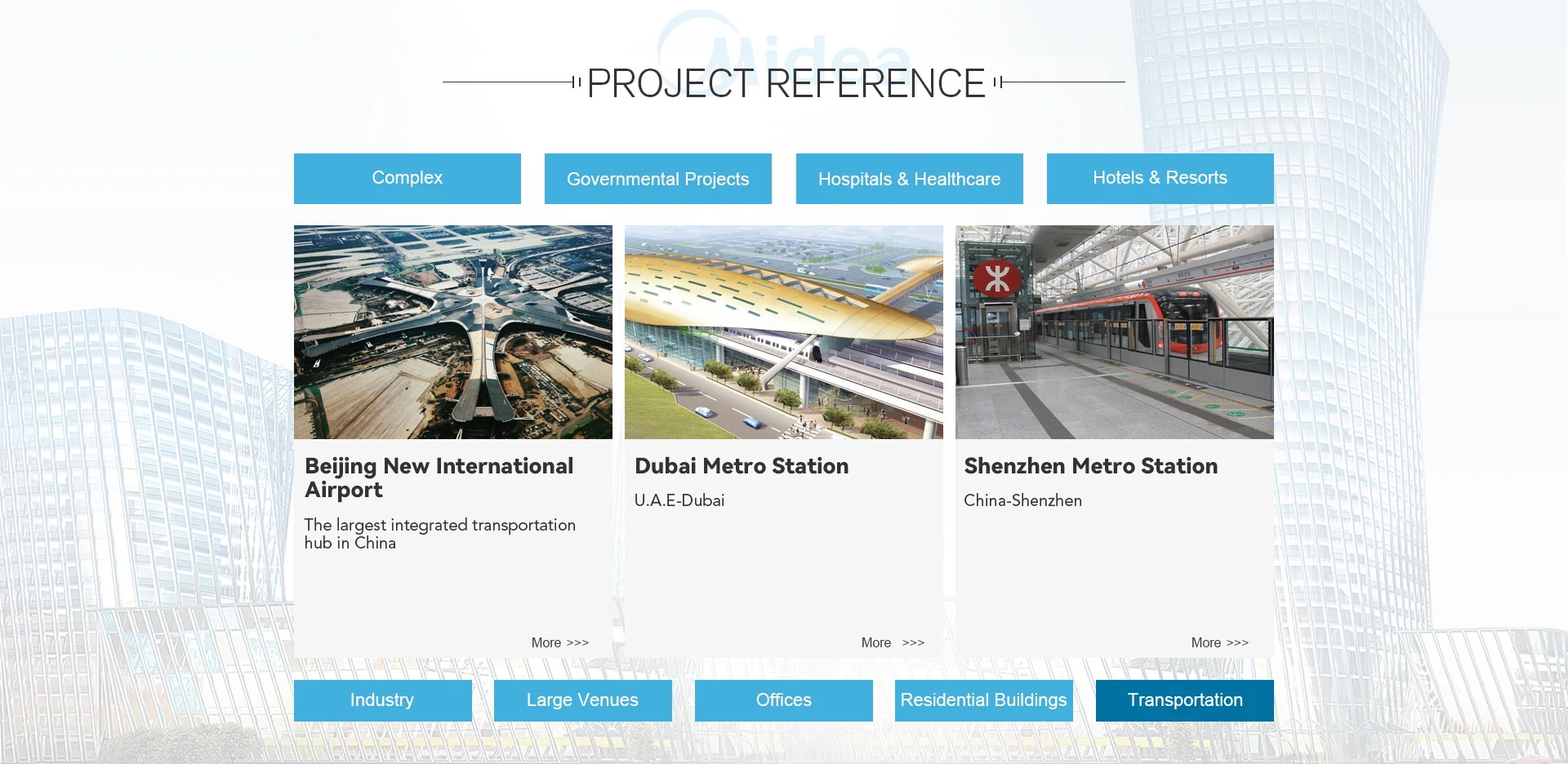
Task: Switch to the Offices tab
Action: pos(784,700)
